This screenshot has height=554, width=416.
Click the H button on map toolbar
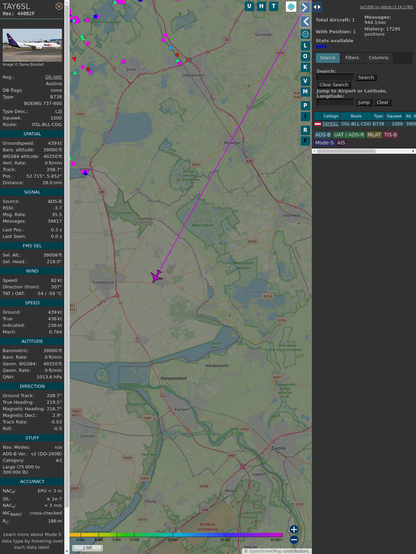tap(261, 6)
